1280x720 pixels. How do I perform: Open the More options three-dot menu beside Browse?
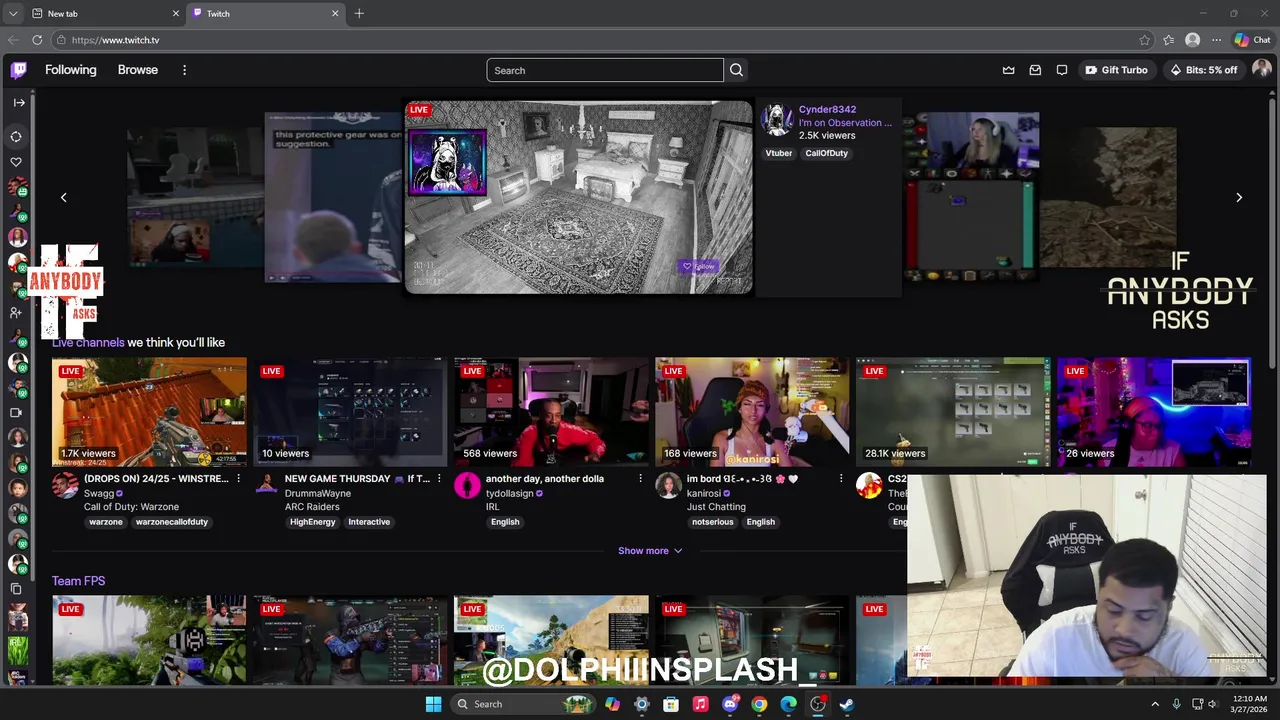(x=184, y=70)
